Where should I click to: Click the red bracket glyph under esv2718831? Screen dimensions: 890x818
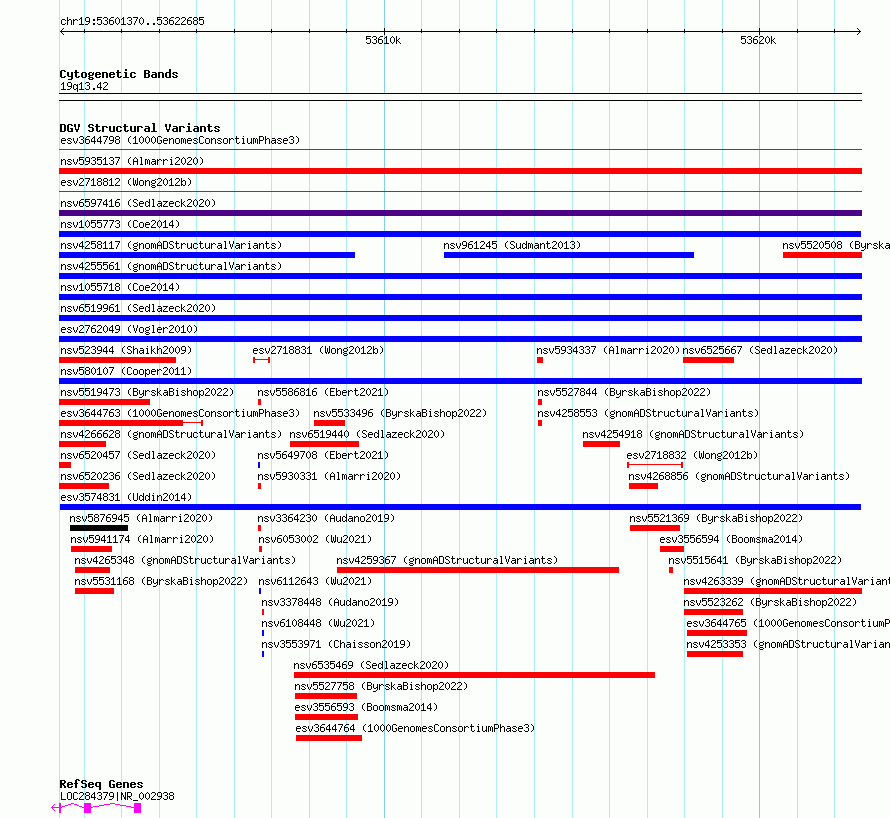(262, 360)
